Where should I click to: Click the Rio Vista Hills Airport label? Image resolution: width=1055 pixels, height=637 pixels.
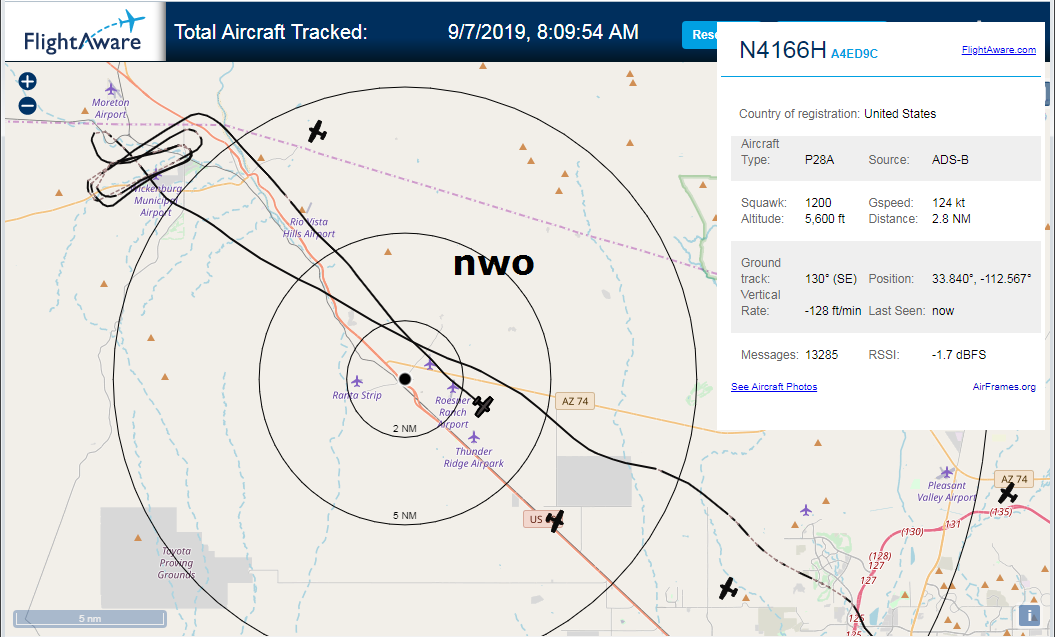click(309, 228)
